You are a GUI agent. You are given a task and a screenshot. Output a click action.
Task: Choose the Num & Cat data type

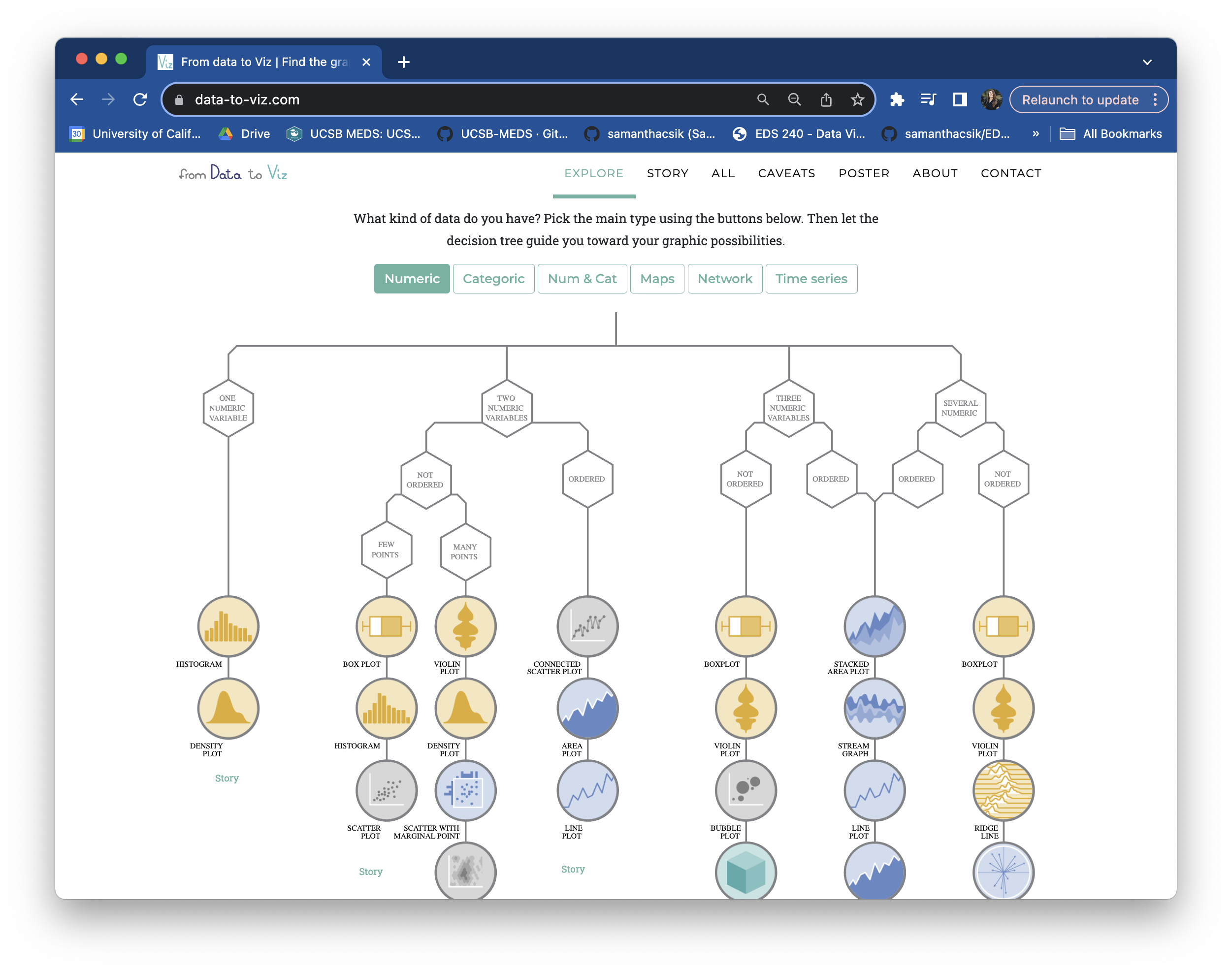coord(582,279)
